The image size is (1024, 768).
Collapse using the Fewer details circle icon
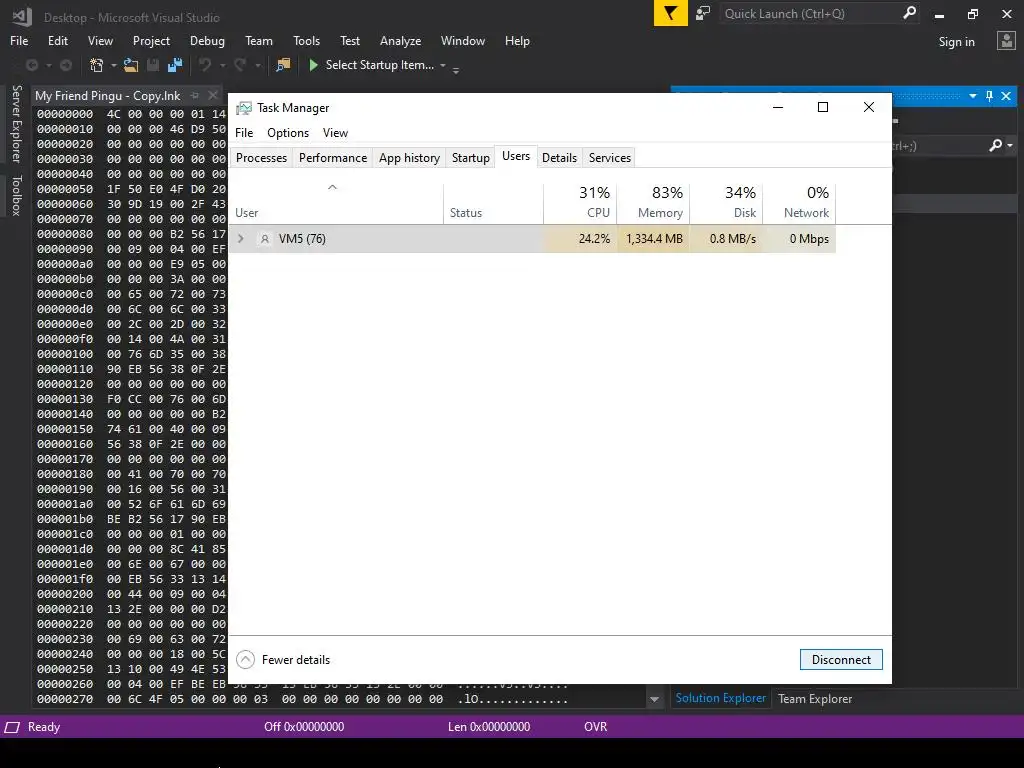click(x=246, y=660)
